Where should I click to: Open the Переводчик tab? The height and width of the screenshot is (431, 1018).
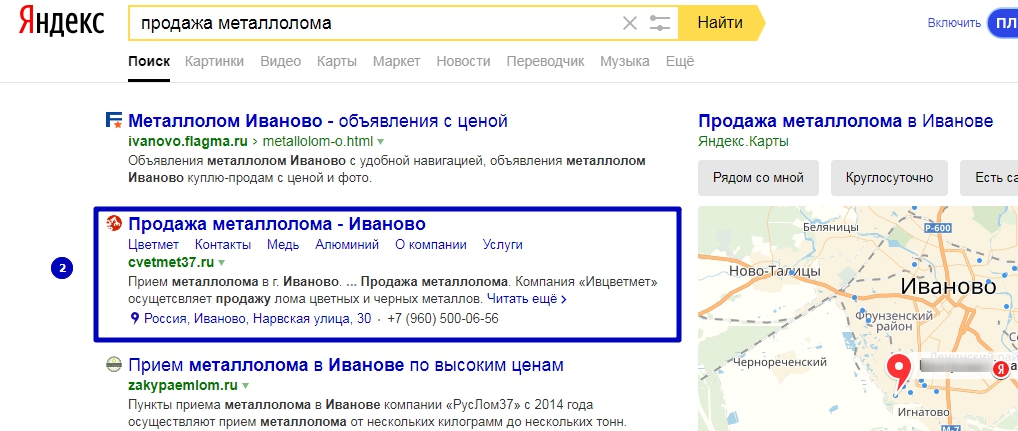point(545,62)
